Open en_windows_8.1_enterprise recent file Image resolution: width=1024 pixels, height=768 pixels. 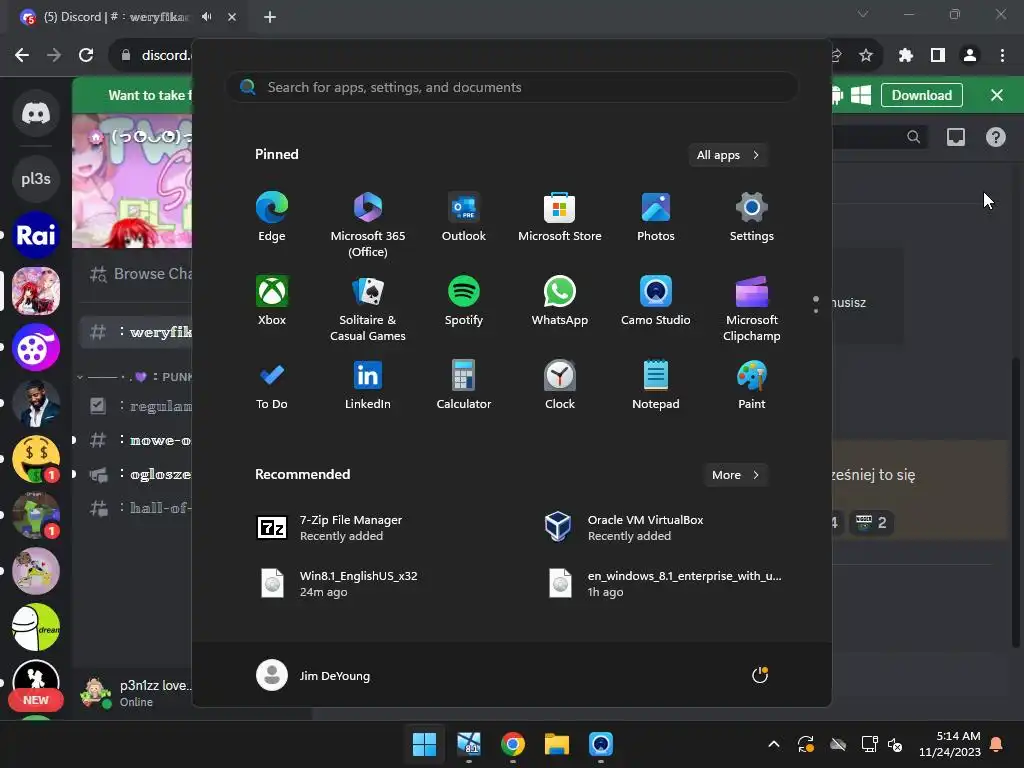pyautogui.click(x=664, y=583)
